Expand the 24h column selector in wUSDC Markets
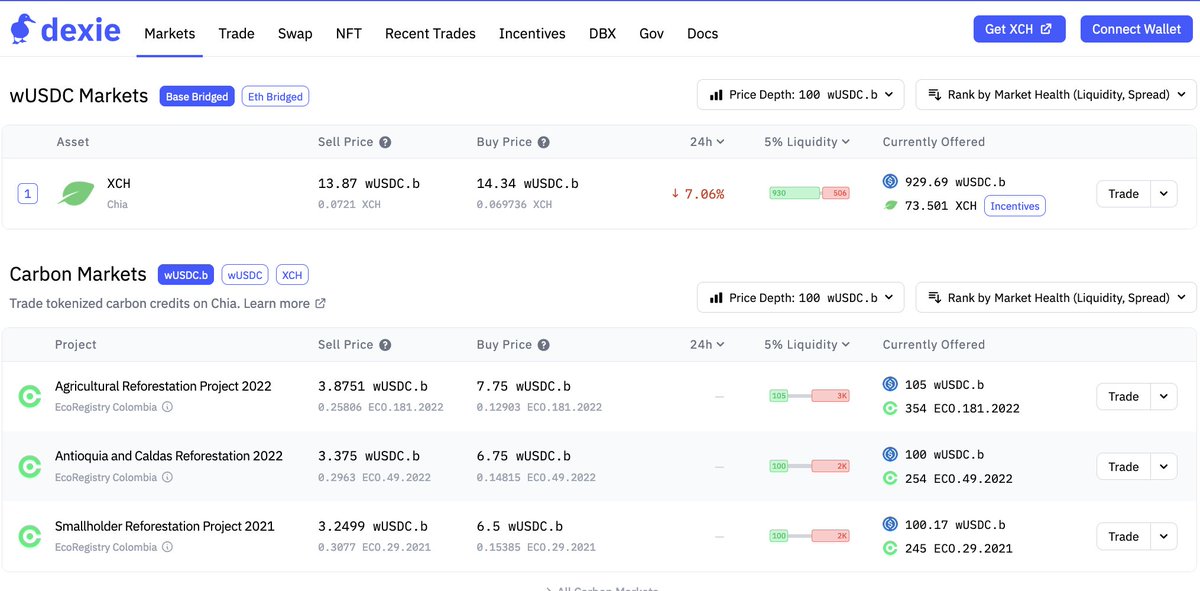 point(707,142)
